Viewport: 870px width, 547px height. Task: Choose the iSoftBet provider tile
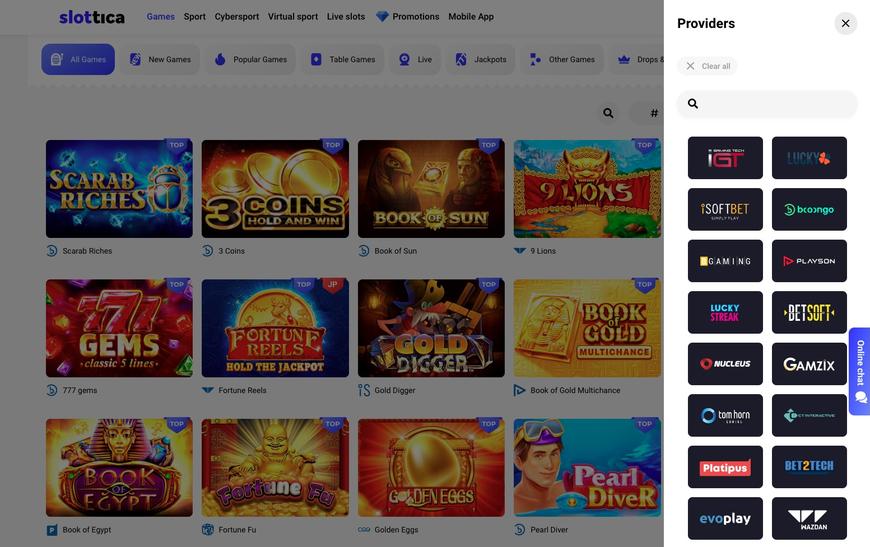point(725,209)
